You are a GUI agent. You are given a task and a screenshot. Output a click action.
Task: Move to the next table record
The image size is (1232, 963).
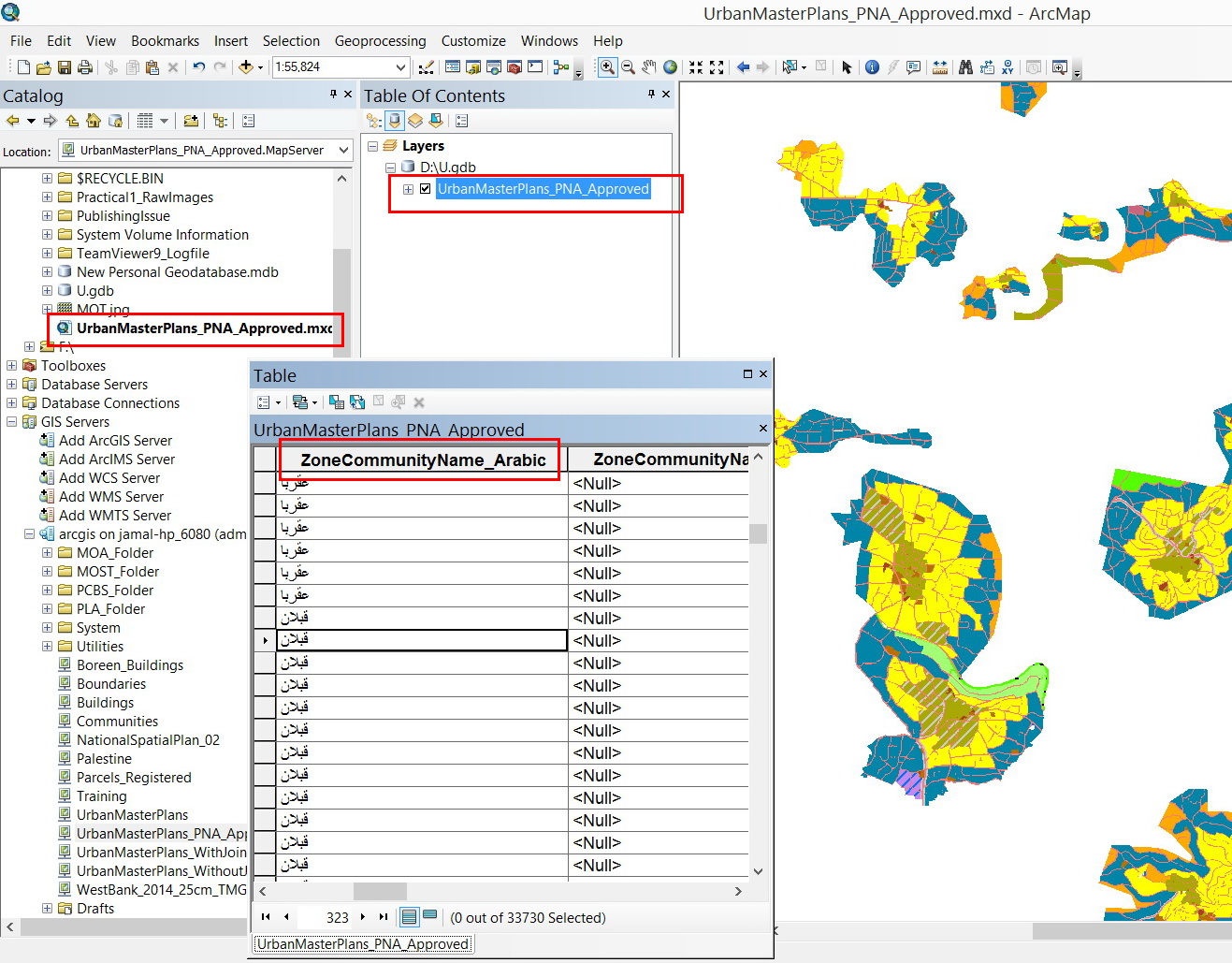click(363, 917)
